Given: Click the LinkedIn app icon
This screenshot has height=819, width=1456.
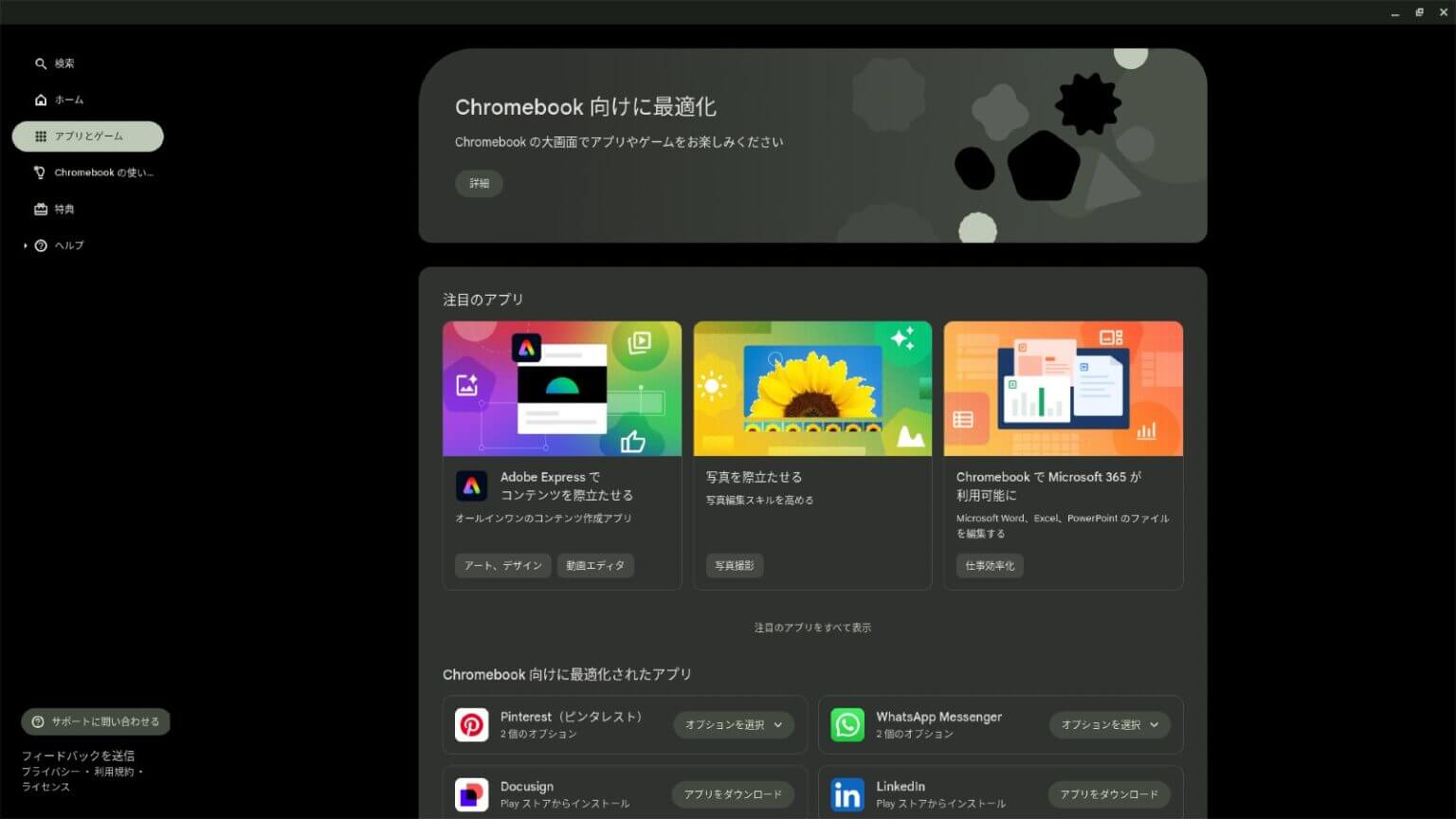Looking at the screenshot, I should click(x=846, y=794).
